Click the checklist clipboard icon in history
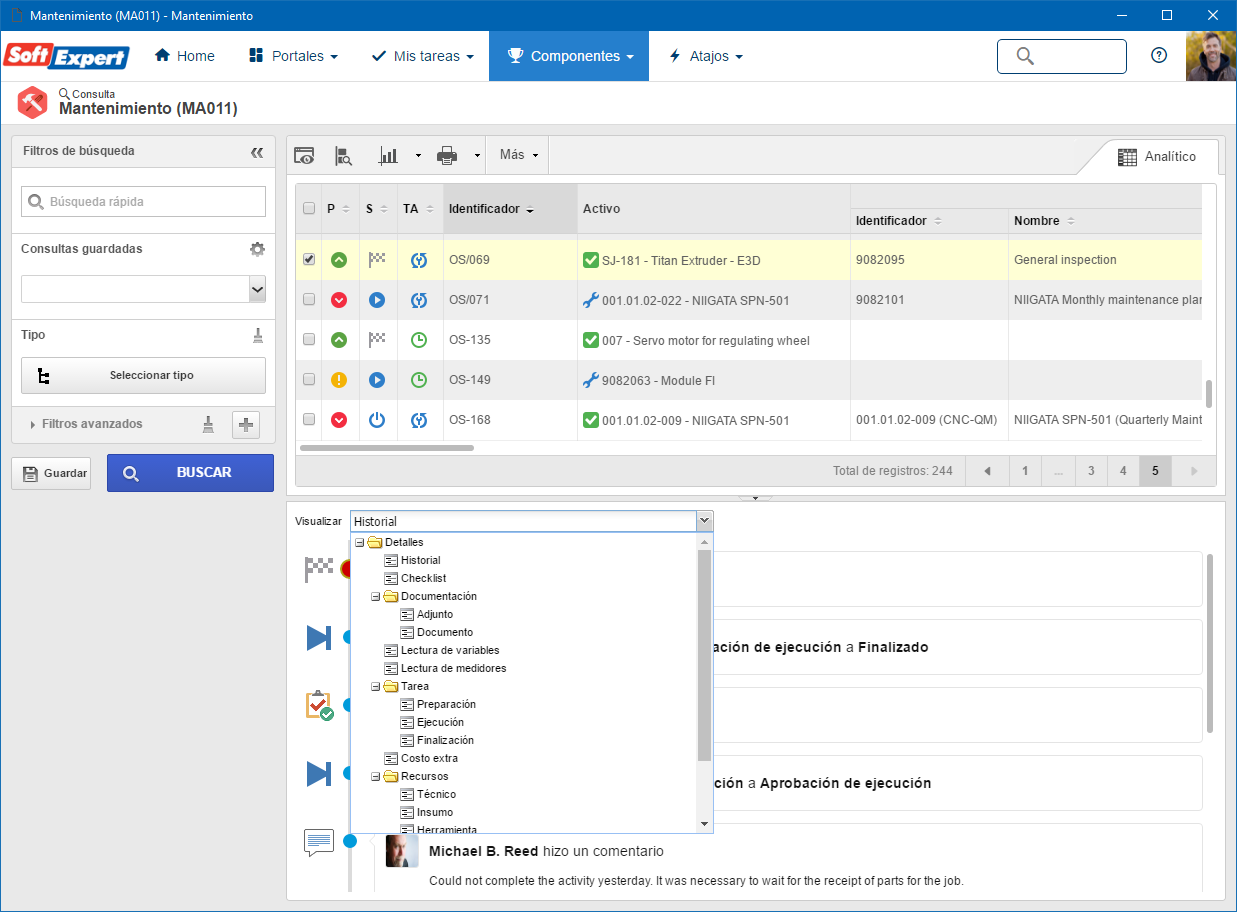1237x912 pixels. click(319, 705)
